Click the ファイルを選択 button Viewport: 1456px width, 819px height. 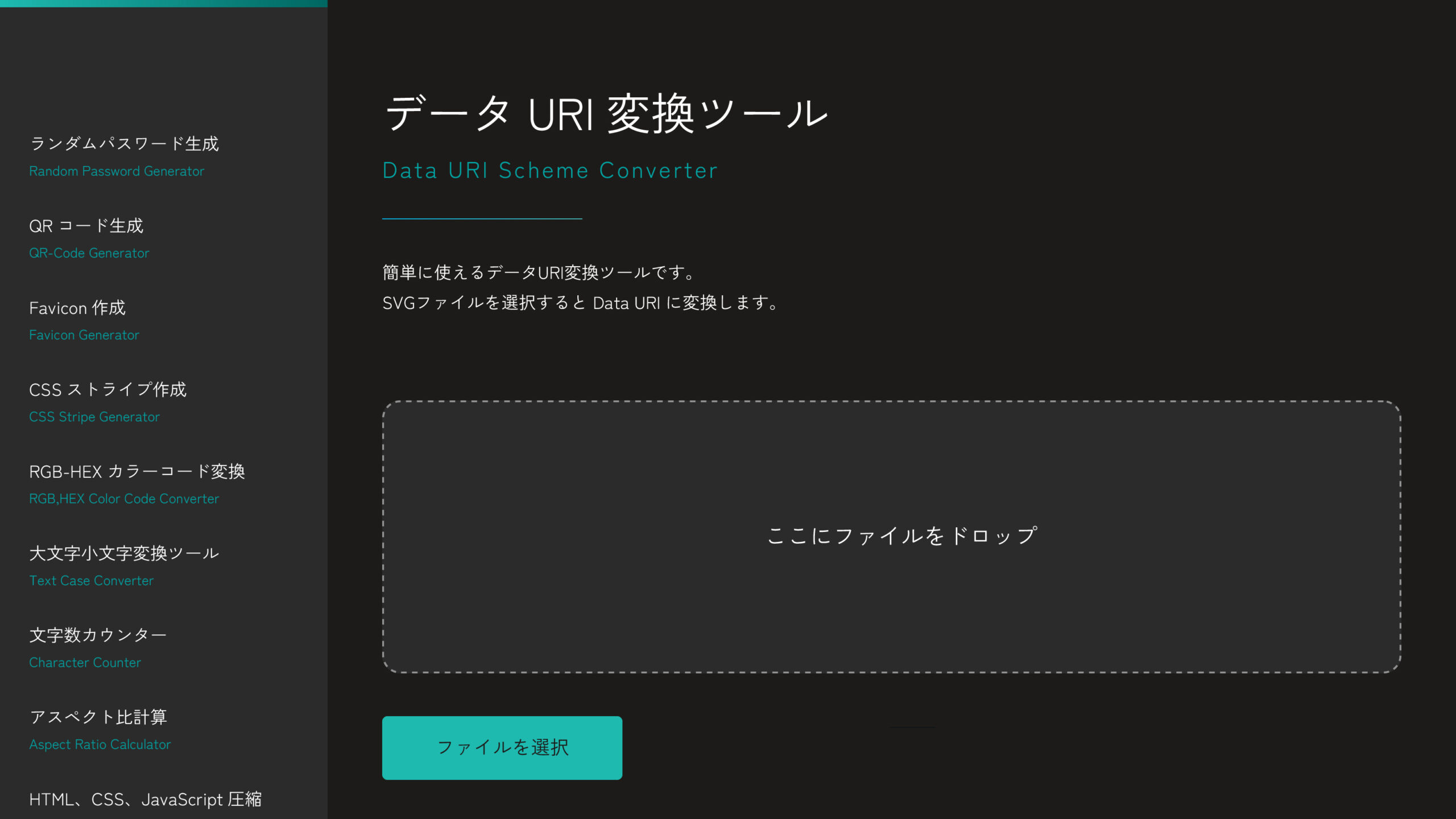(x=502, y=748)
